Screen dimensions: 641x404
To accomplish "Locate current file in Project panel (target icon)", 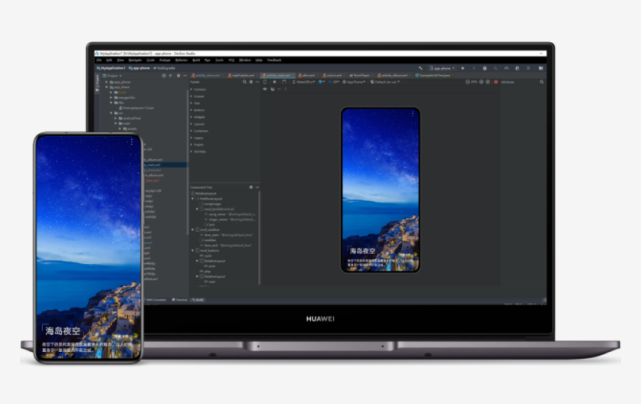I will point(164,76).
